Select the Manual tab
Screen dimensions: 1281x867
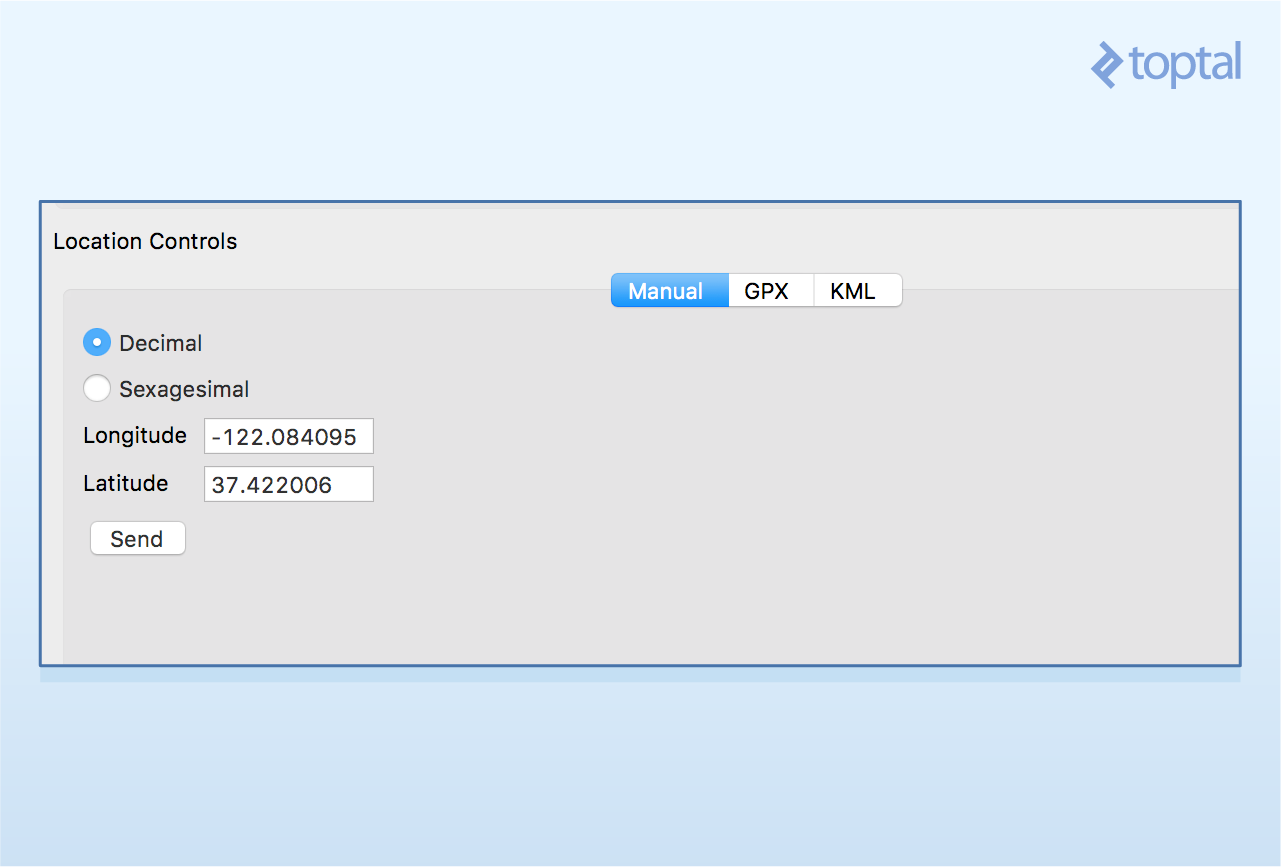pos(669,290)
